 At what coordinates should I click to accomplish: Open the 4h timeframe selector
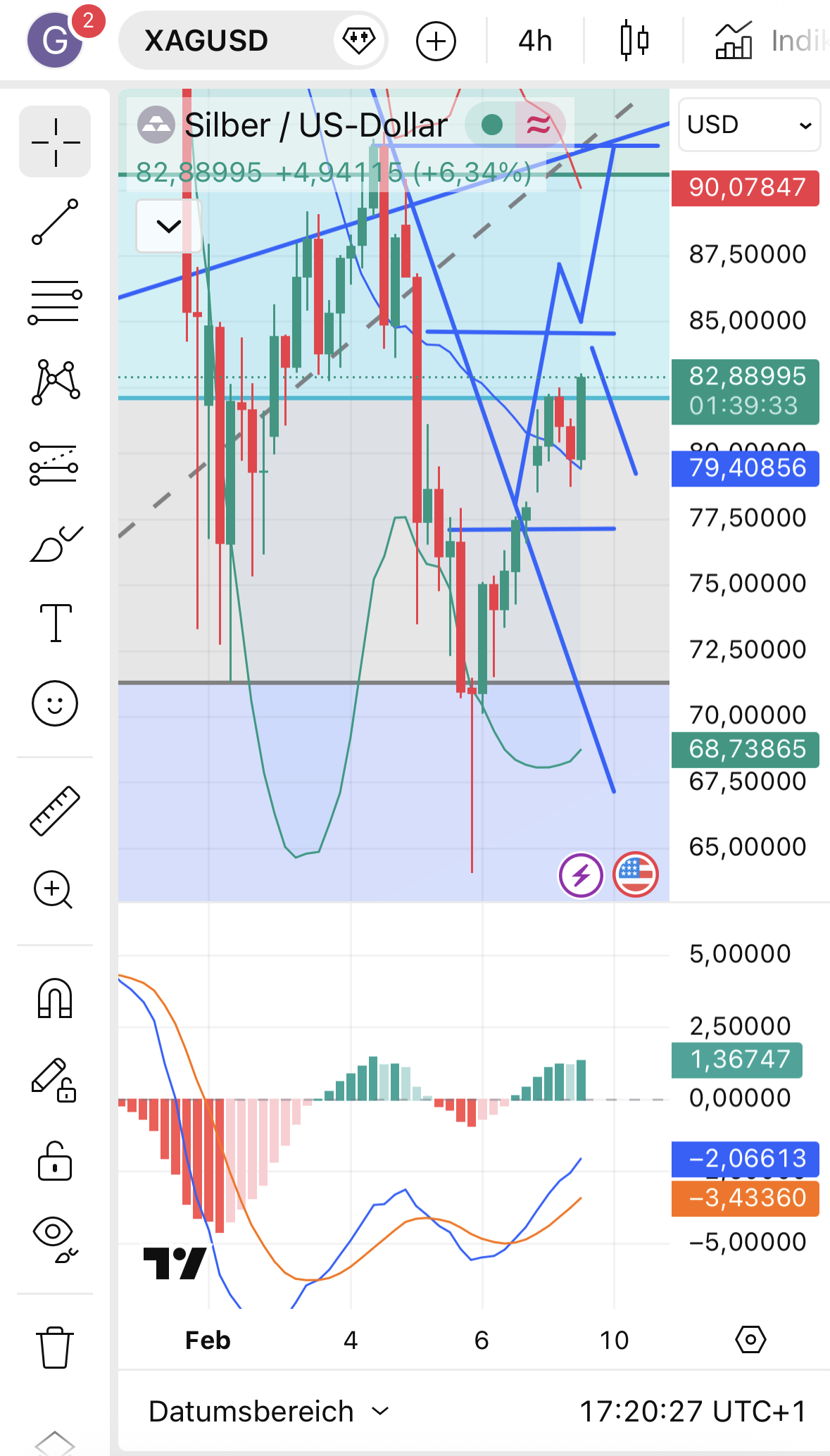(x=535, y=41)
